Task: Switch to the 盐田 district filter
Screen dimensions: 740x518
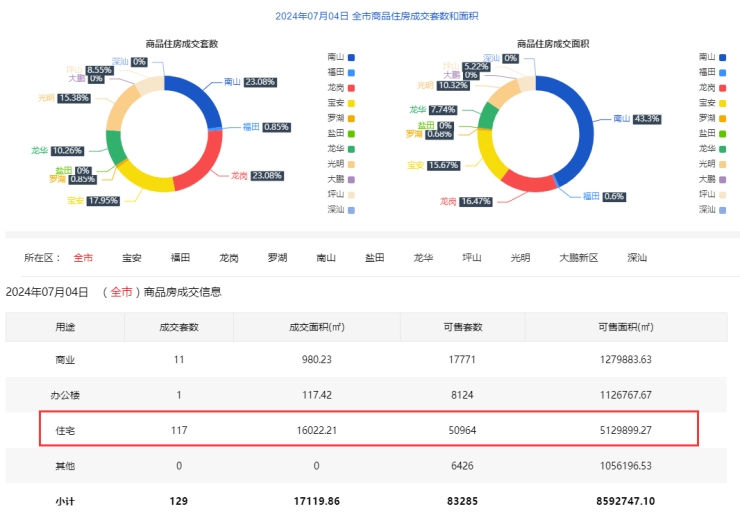Action: (x=375, y=258)
